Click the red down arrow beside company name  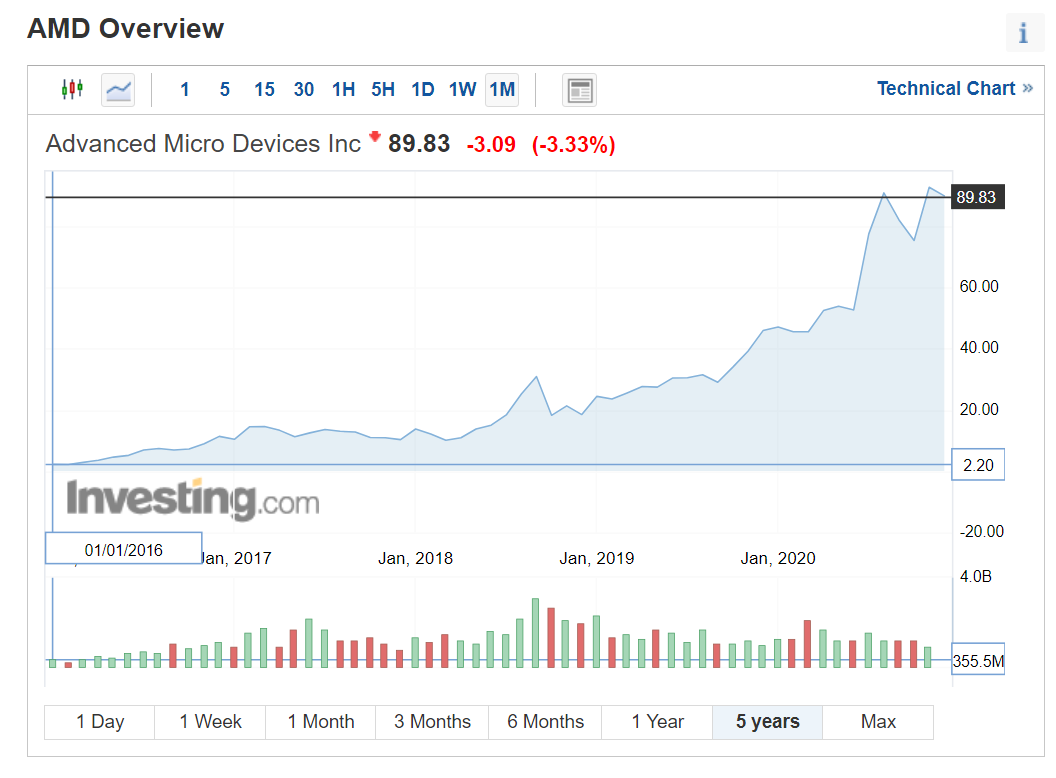point(375,137)
